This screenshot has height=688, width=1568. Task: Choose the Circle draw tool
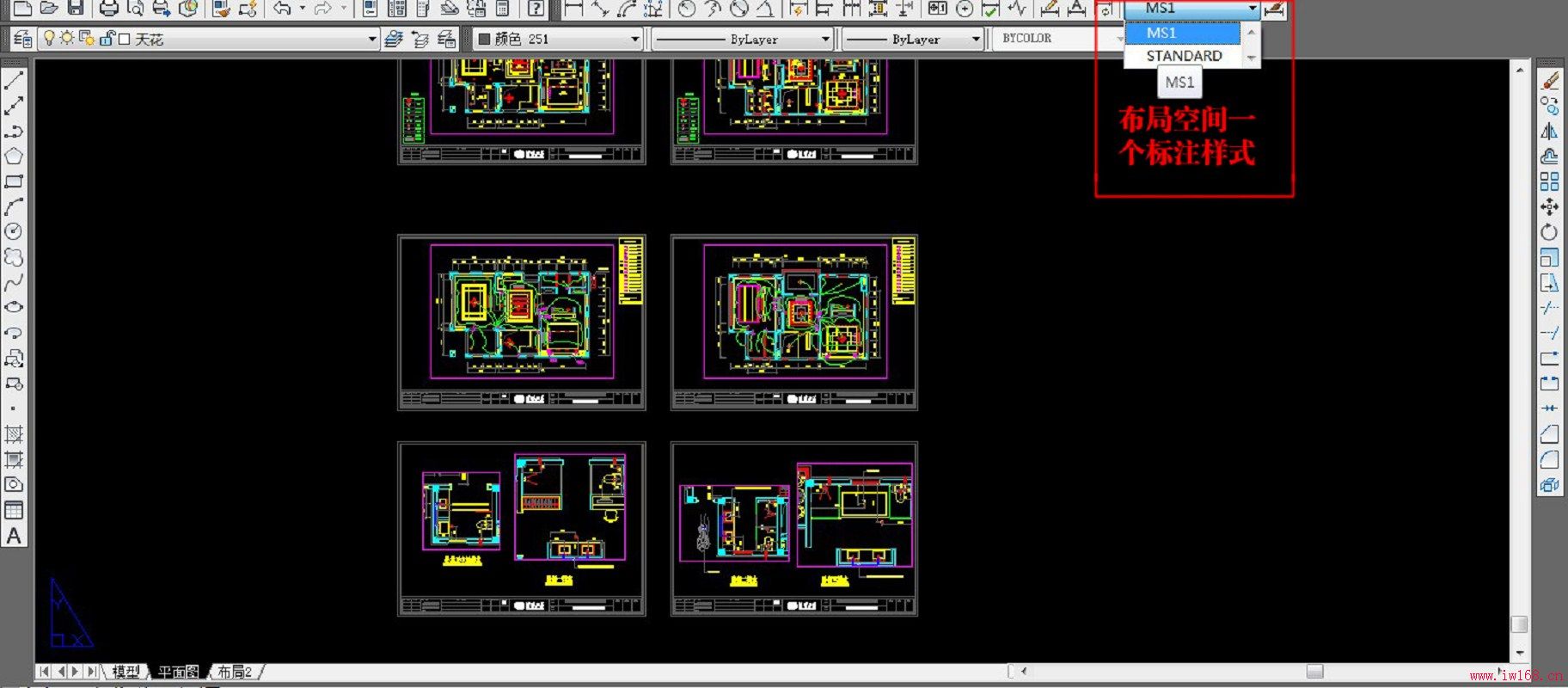[14, 231]
